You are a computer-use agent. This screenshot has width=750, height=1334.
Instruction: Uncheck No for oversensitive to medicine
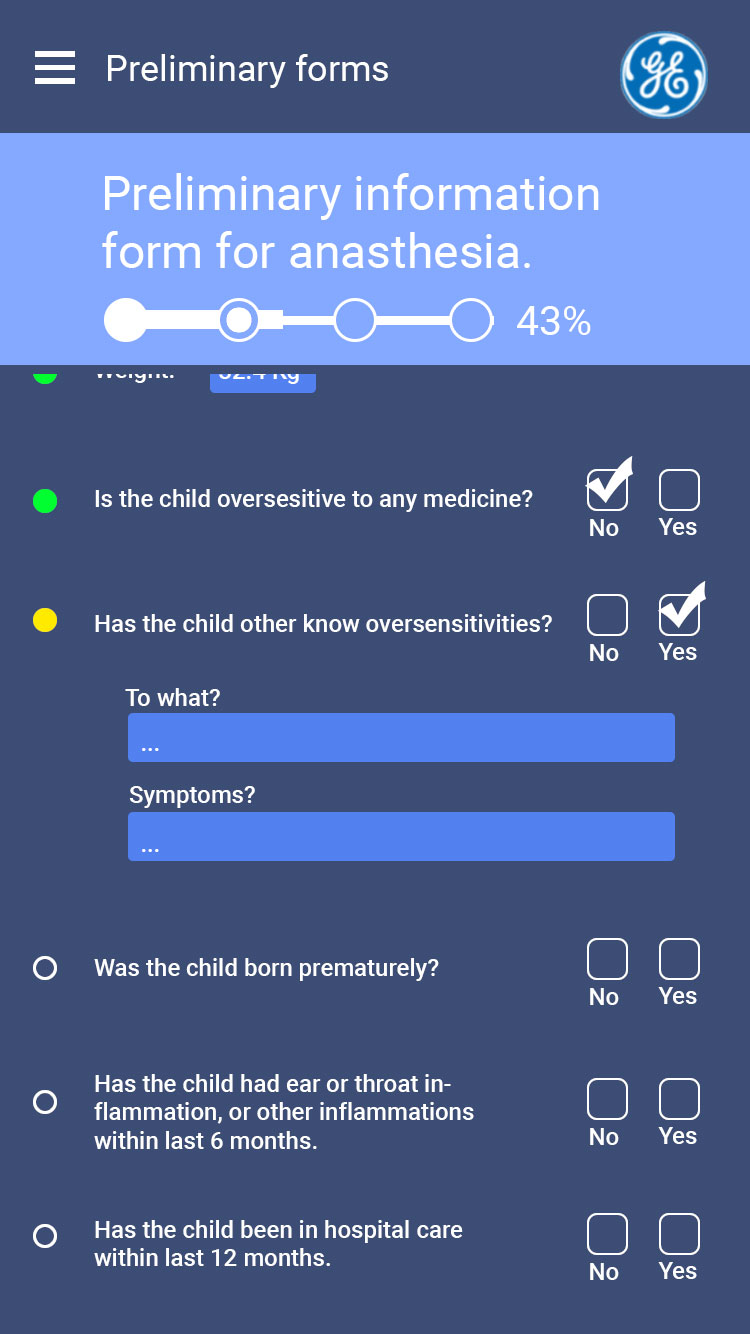tap(607, 490)
